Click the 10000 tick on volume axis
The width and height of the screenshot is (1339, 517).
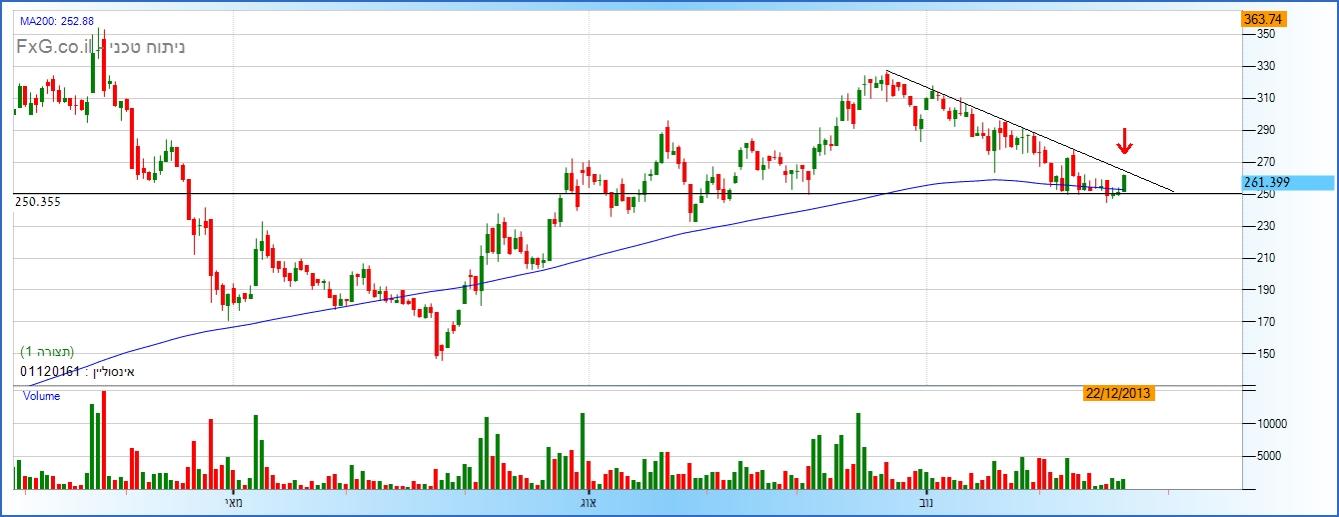[1271, 424]
